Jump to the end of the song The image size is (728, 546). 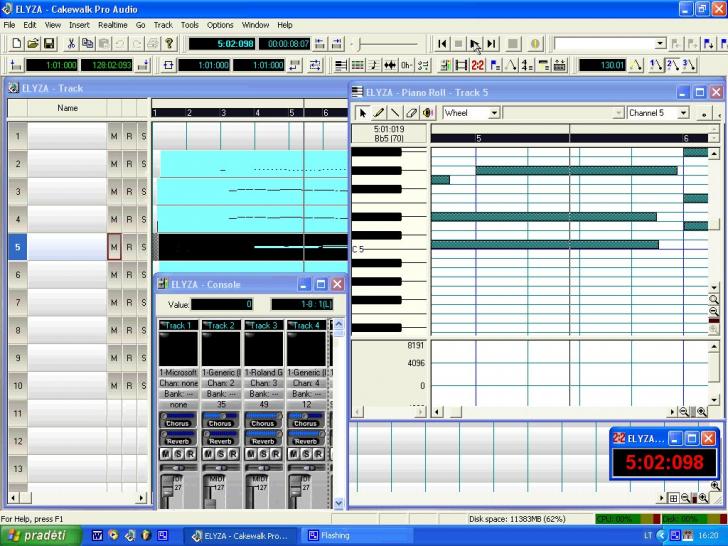tap(492, 44)
